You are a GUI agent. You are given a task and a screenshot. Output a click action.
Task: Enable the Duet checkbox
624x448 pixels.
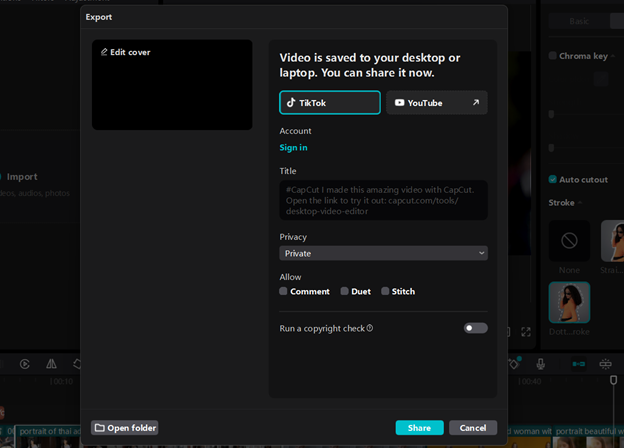pyautogui.click(x=344, y=291)
